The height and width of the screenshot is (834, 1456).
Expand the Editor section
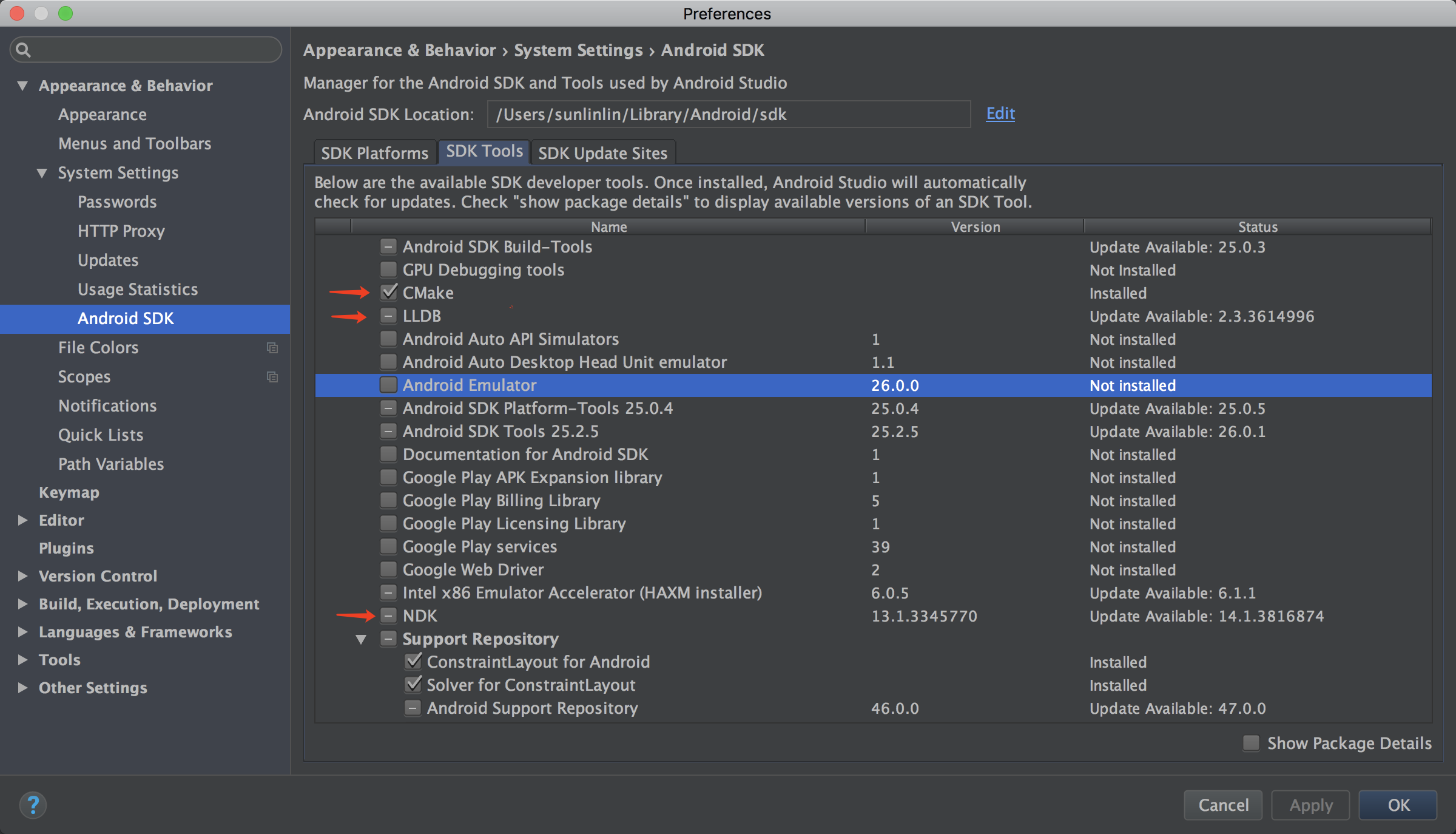point(22,520)
